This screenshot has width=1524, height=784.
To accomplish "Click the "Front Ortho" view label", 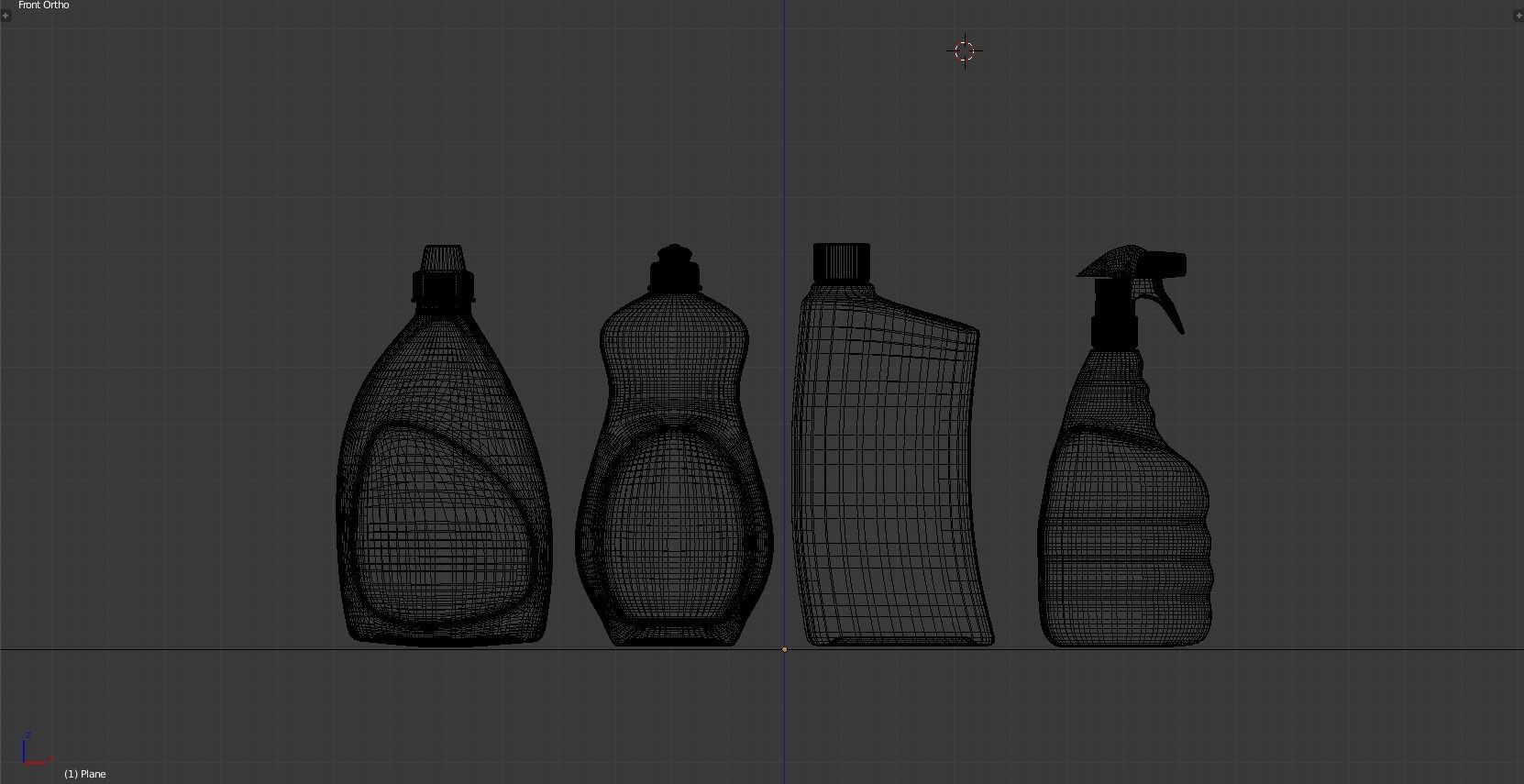I will pyautogui.click(x=43, y=6).
